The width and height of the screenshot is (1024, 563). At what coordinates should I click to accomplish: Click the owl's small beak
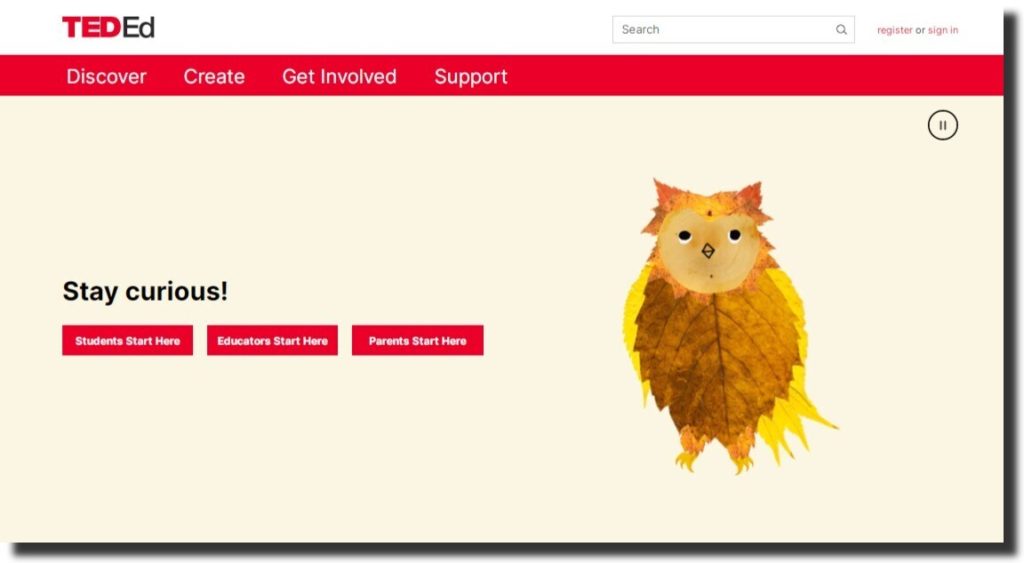click(708, 251)
